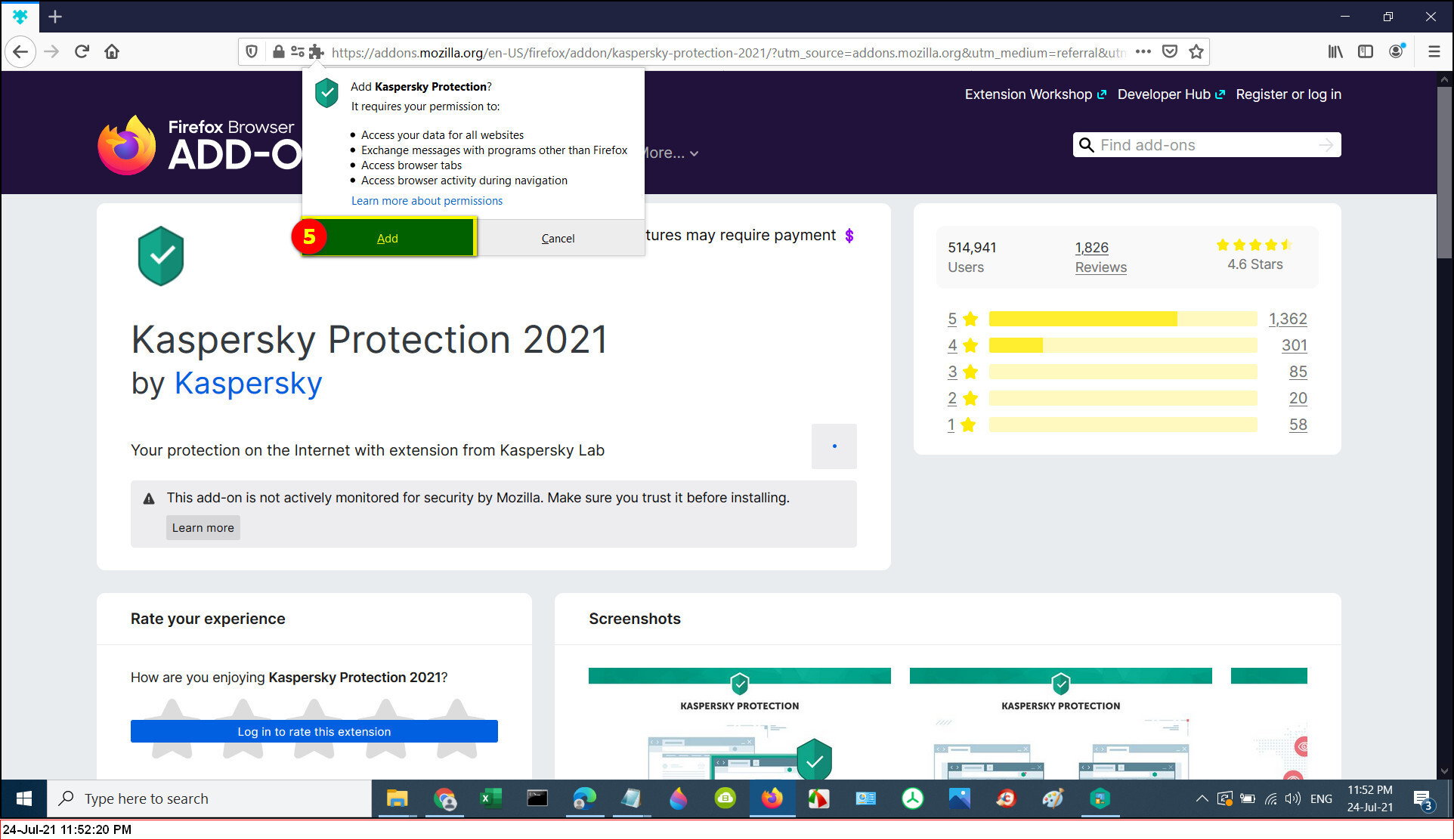Open site permissions icon in address bar
The image size is (1454, 840).
pyautogui.click(x=298, y=51)
